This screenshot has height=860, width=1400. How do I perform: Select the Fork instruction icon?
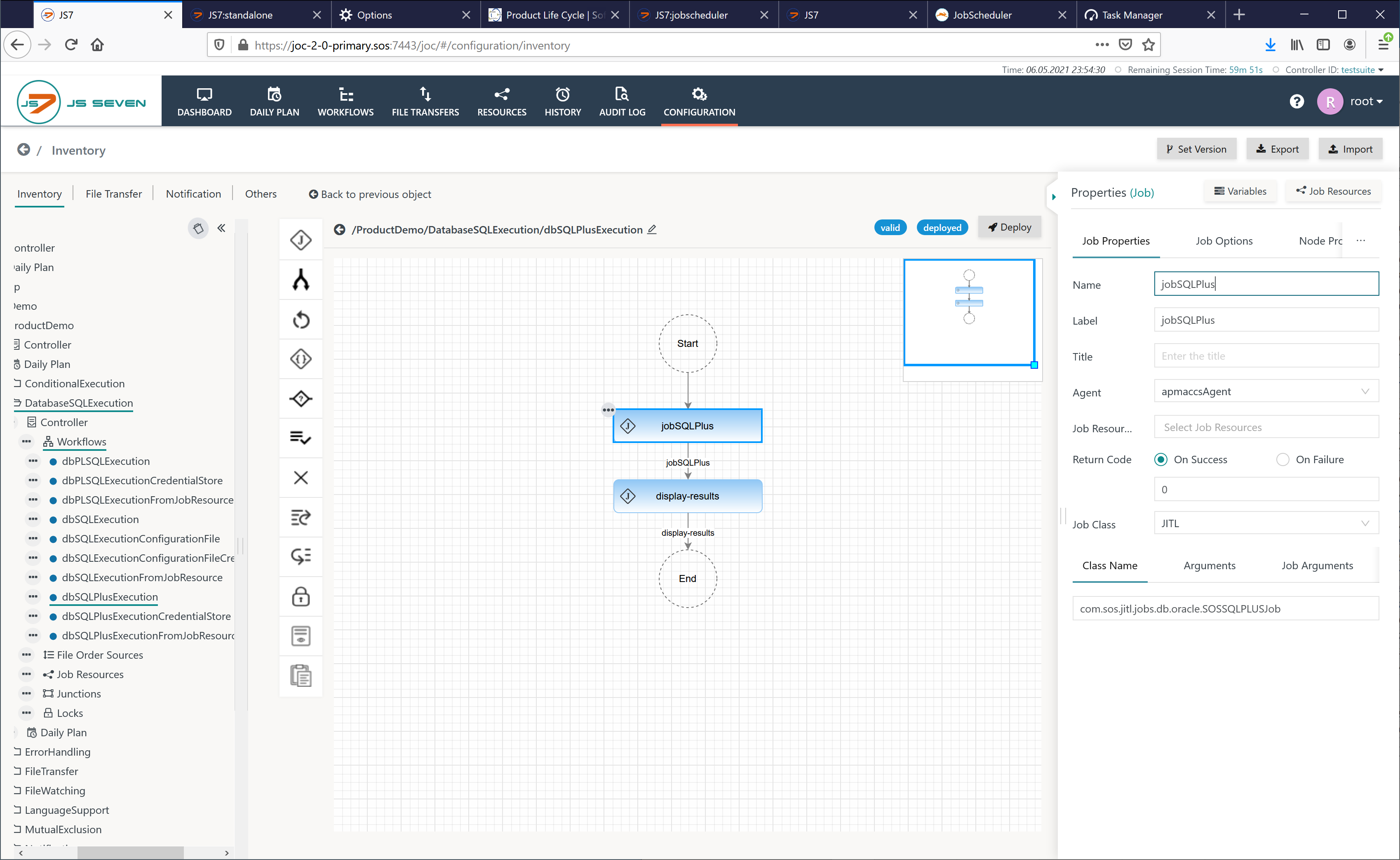pyautogui.click(x=301, y=280)
